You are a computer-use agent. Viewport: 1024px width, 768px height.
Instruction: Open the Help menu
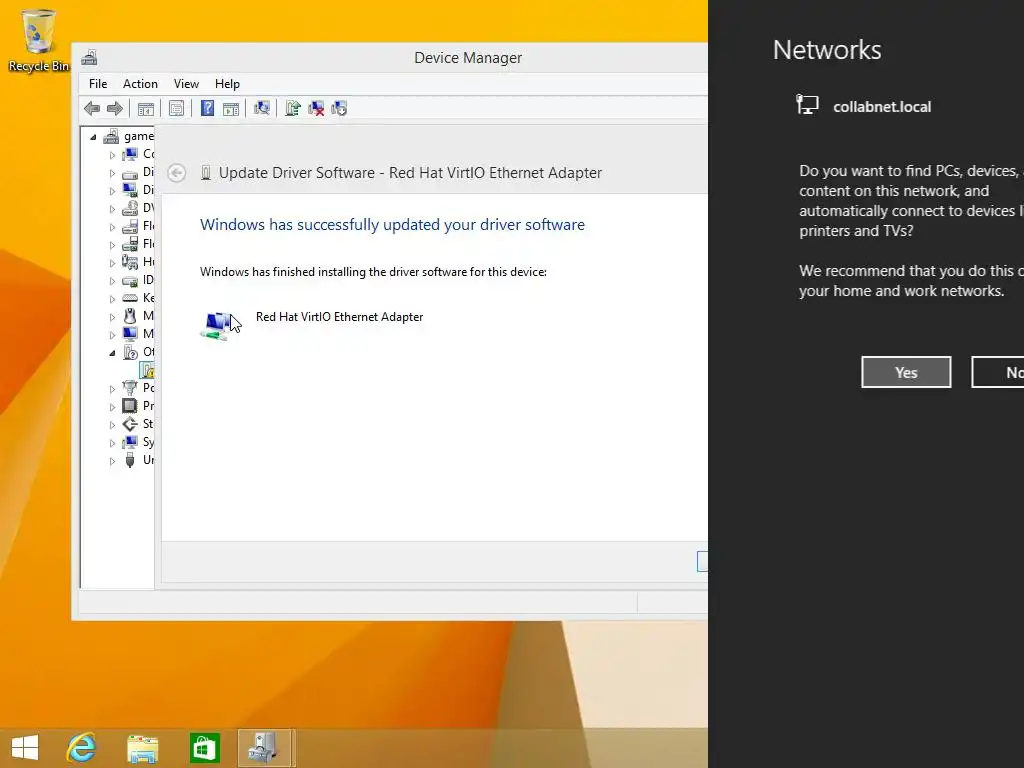(x=227, y=84)
